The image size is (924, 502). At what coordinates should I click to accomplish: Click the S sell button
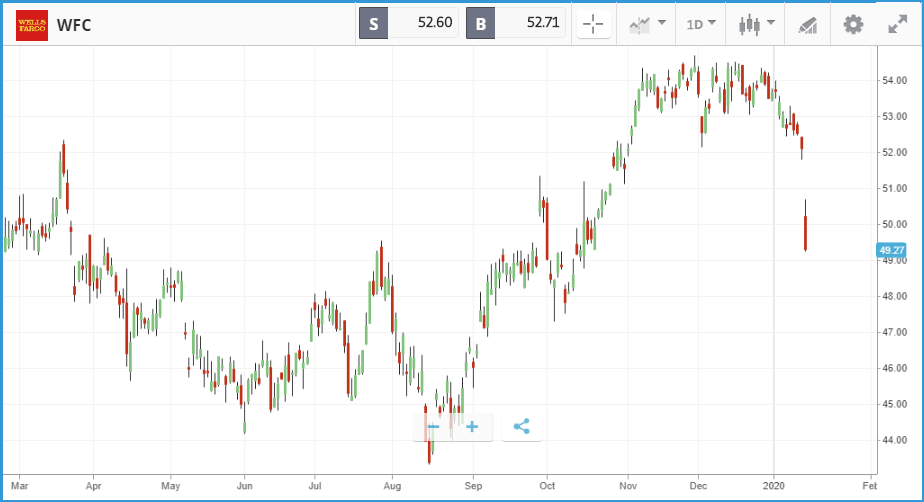374,24
